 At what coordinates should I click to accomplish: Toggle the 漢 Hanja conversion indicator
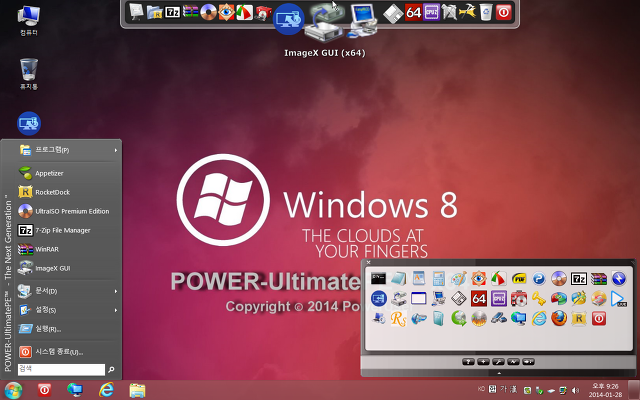513,389
